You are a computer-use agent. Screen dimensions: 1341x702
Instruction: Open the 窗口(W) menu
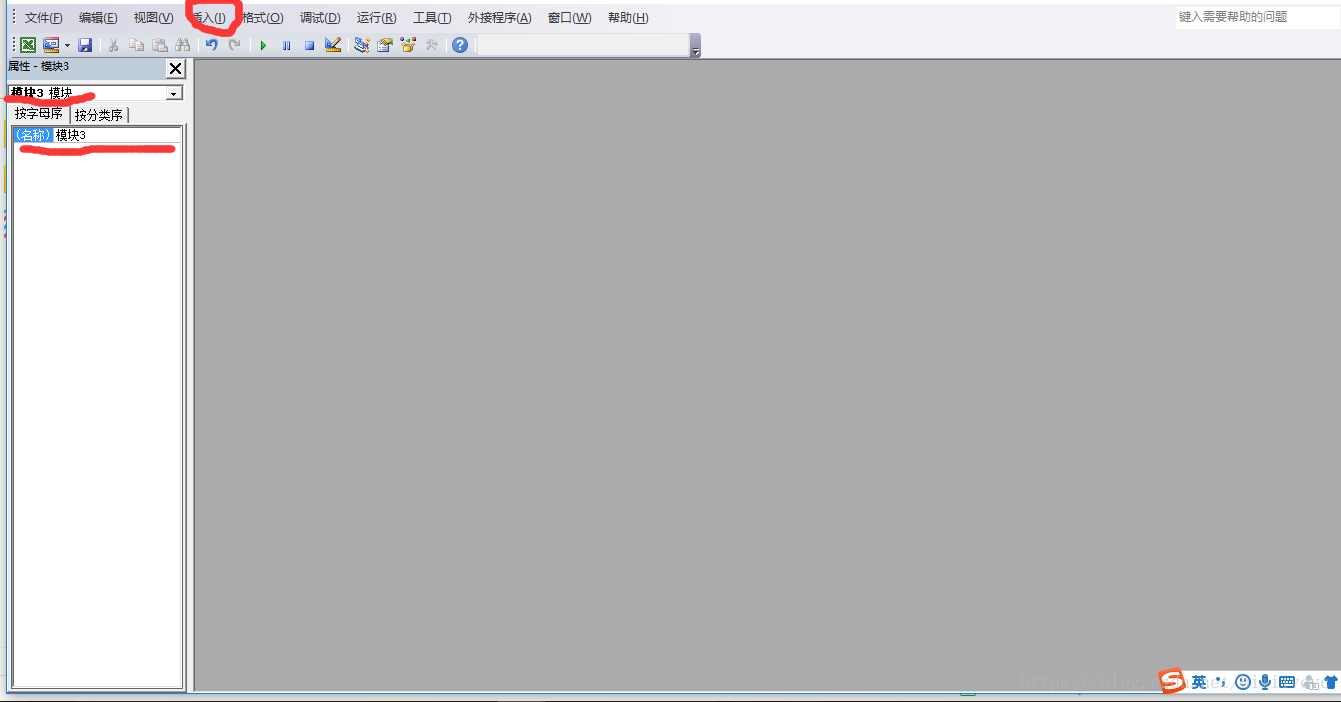point(569,18)
